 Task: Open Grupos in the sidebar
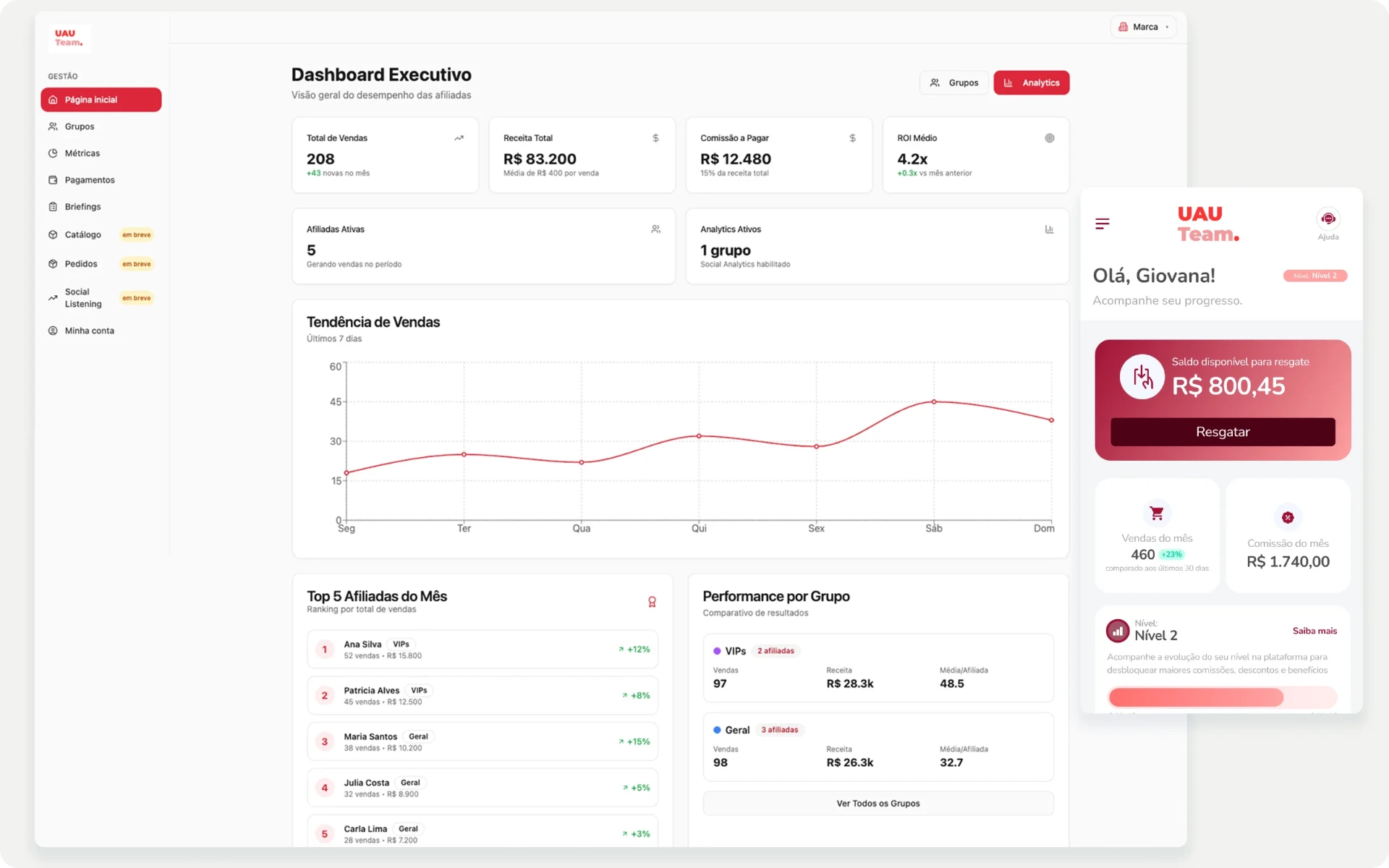tap(101, 127)
